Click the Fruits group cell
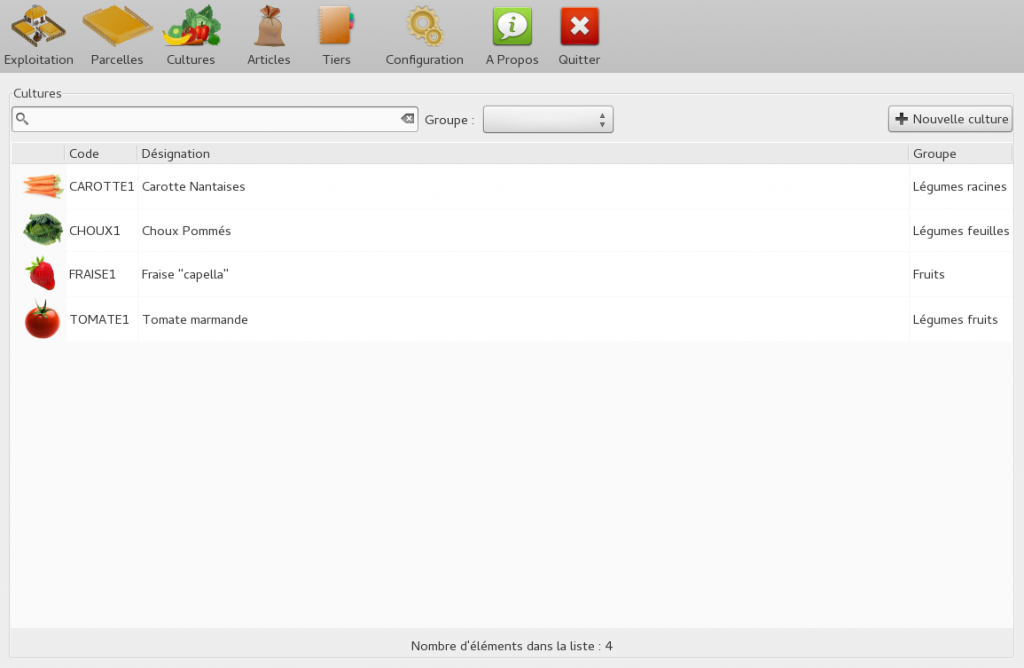This screenshot has width=1024, height=668. coord(929,274)
